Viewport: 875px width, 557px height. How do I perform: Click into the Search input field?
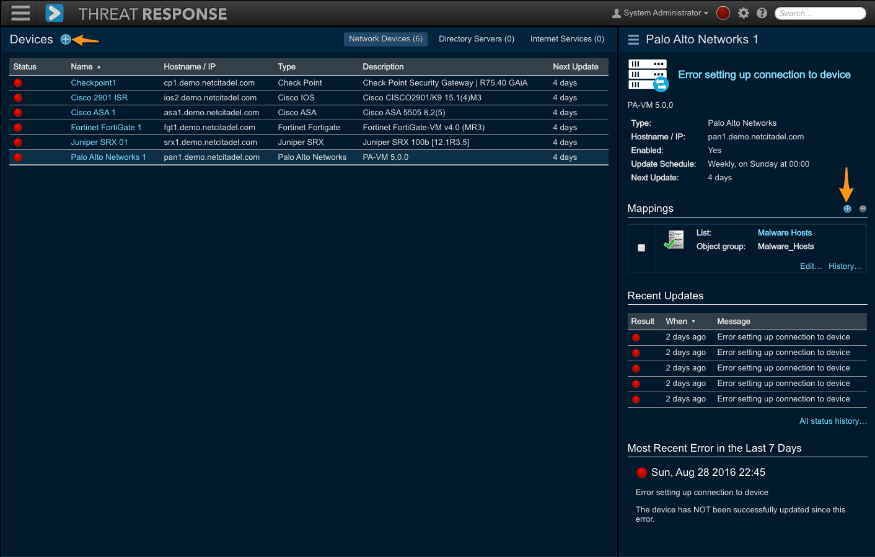pyautogui.click(x=822, y=13)
